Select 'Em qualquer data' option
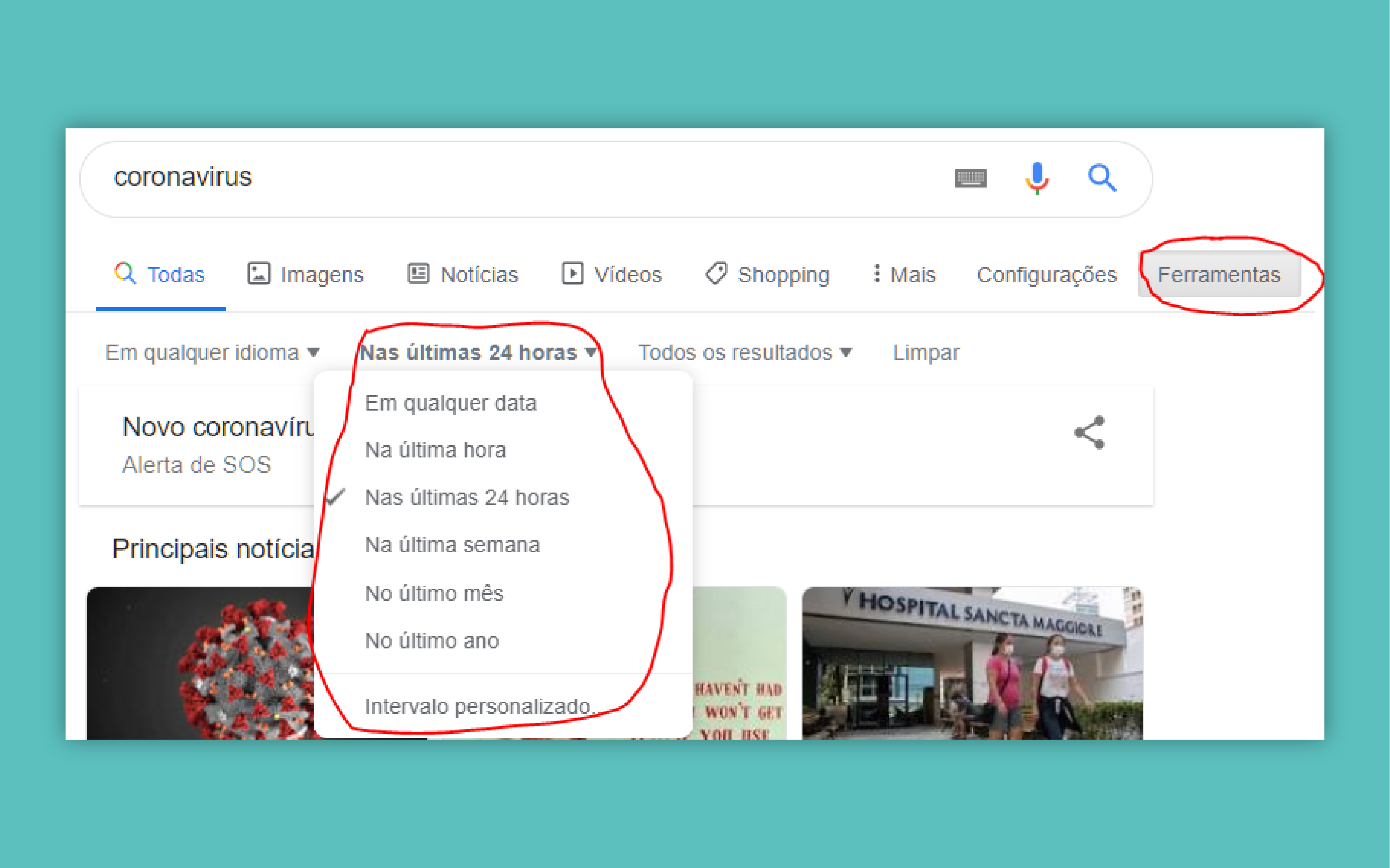The image size is (1390, 868). [451, 403]
